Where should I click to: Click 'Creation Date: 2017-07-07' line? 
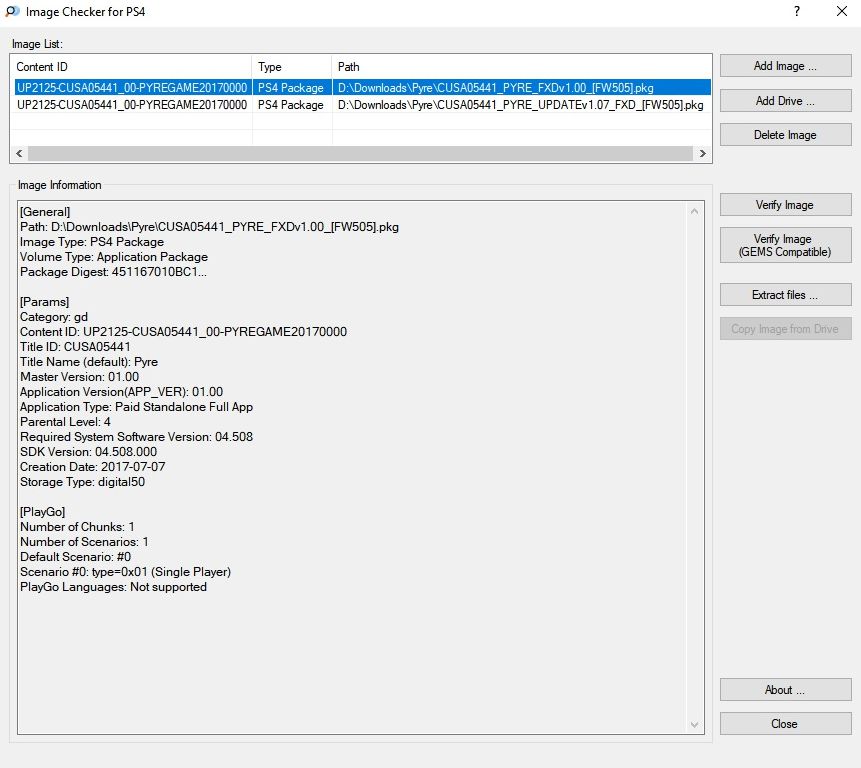point(92,467)
